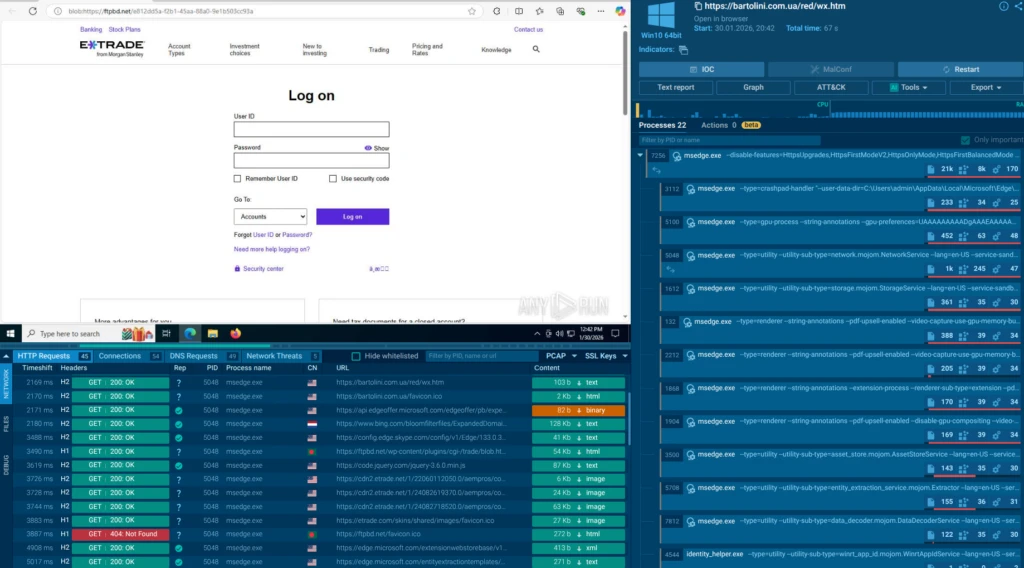Click the share icon in the task header
The height and width of the screenshot is (568, 1024).
coord(1019,6)
